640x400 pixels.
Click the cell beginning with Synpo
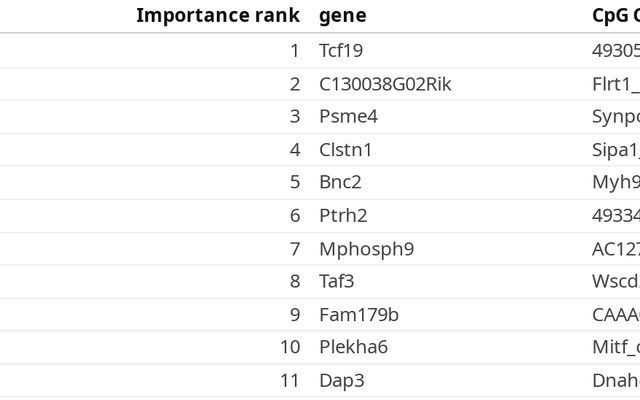pyautogui.click(x=615, y=117)
